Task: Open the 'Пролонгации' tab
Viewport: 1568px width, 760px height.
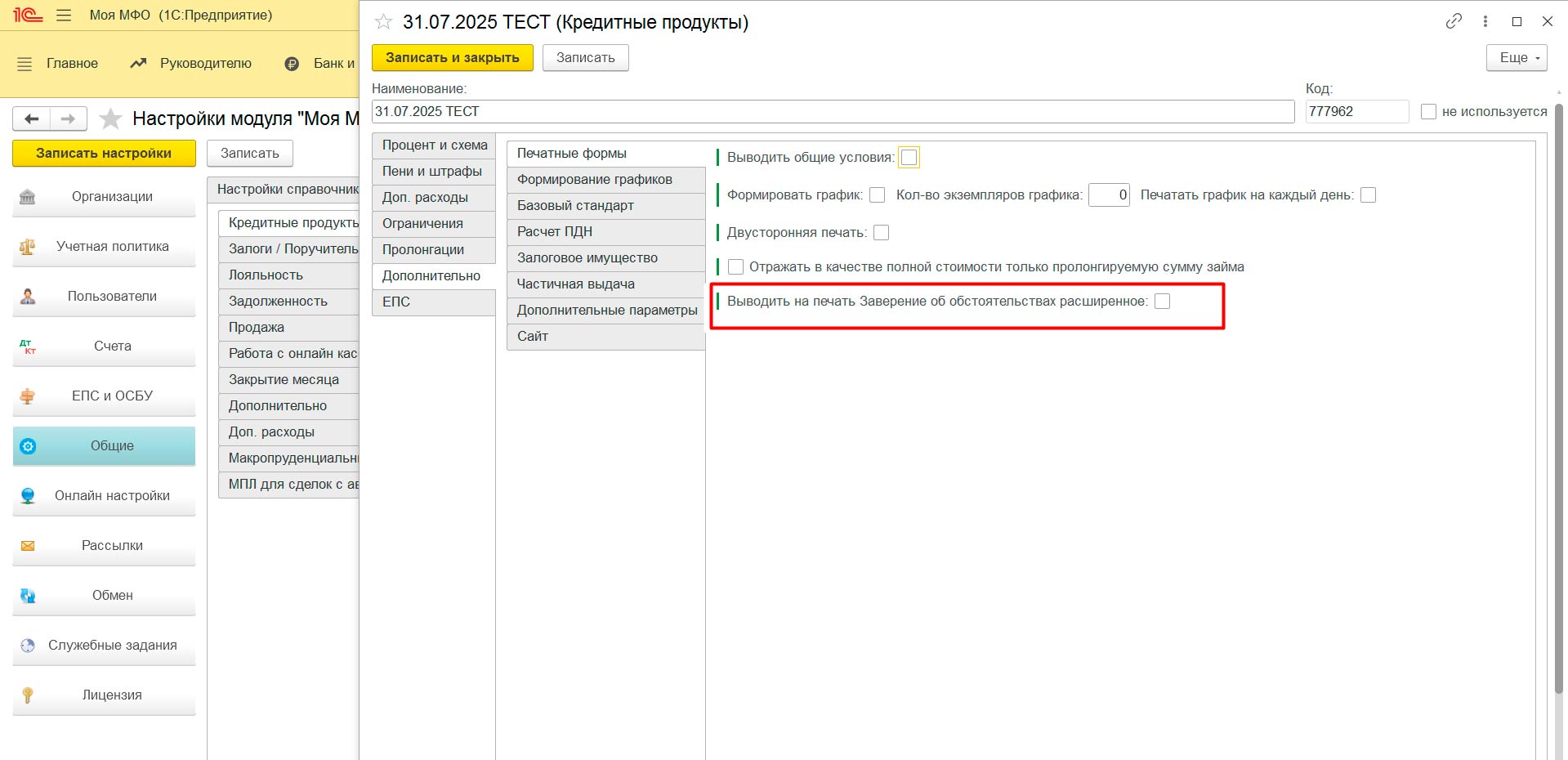Action: pyautogui.click(x=434, y=250)
